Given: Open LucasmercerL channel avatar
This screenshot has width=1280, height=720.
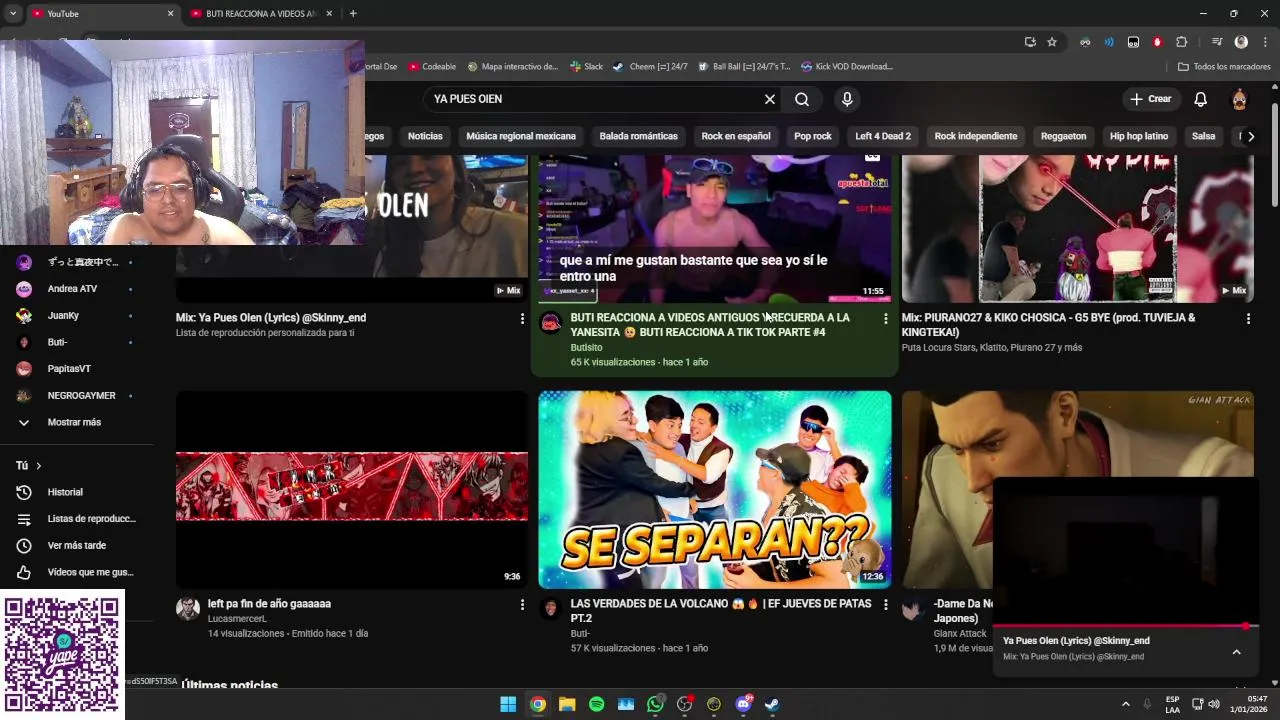Looking at the screenshot, I should (188, 608).
